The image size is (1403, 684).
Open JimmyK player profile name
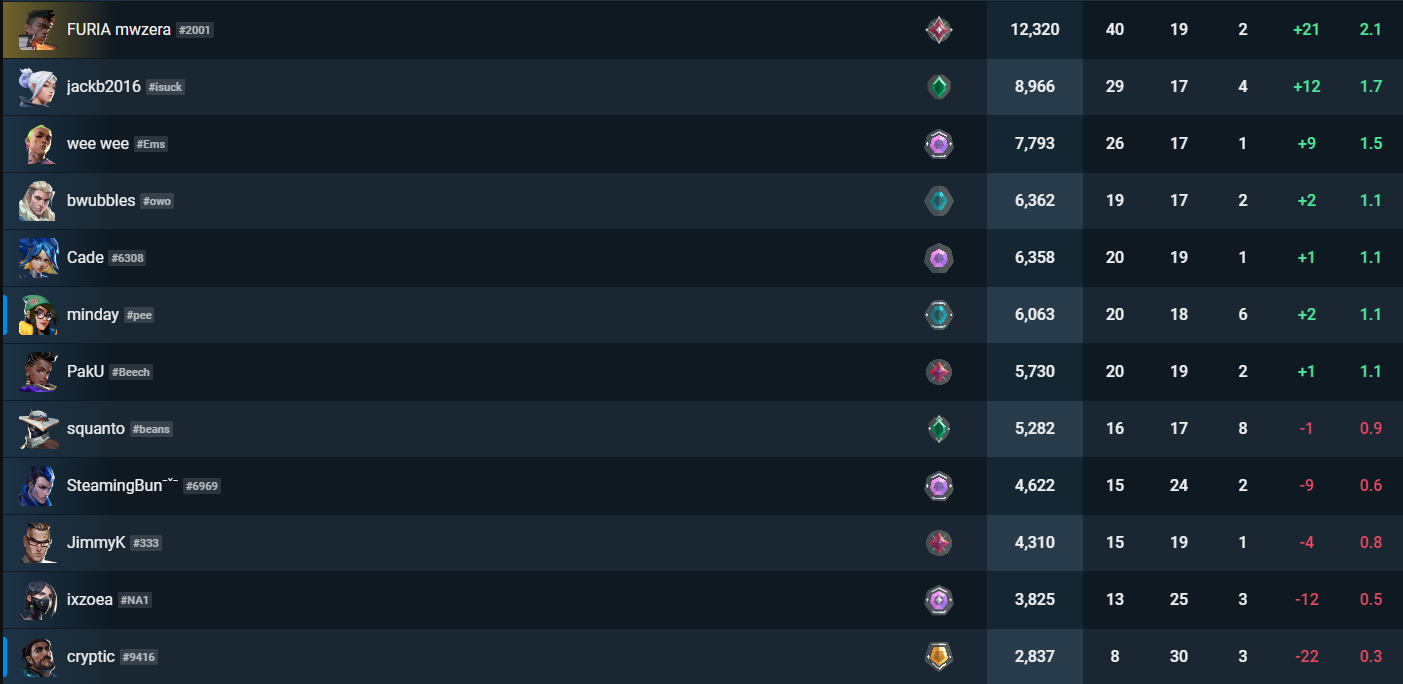(x=96, y=543)
